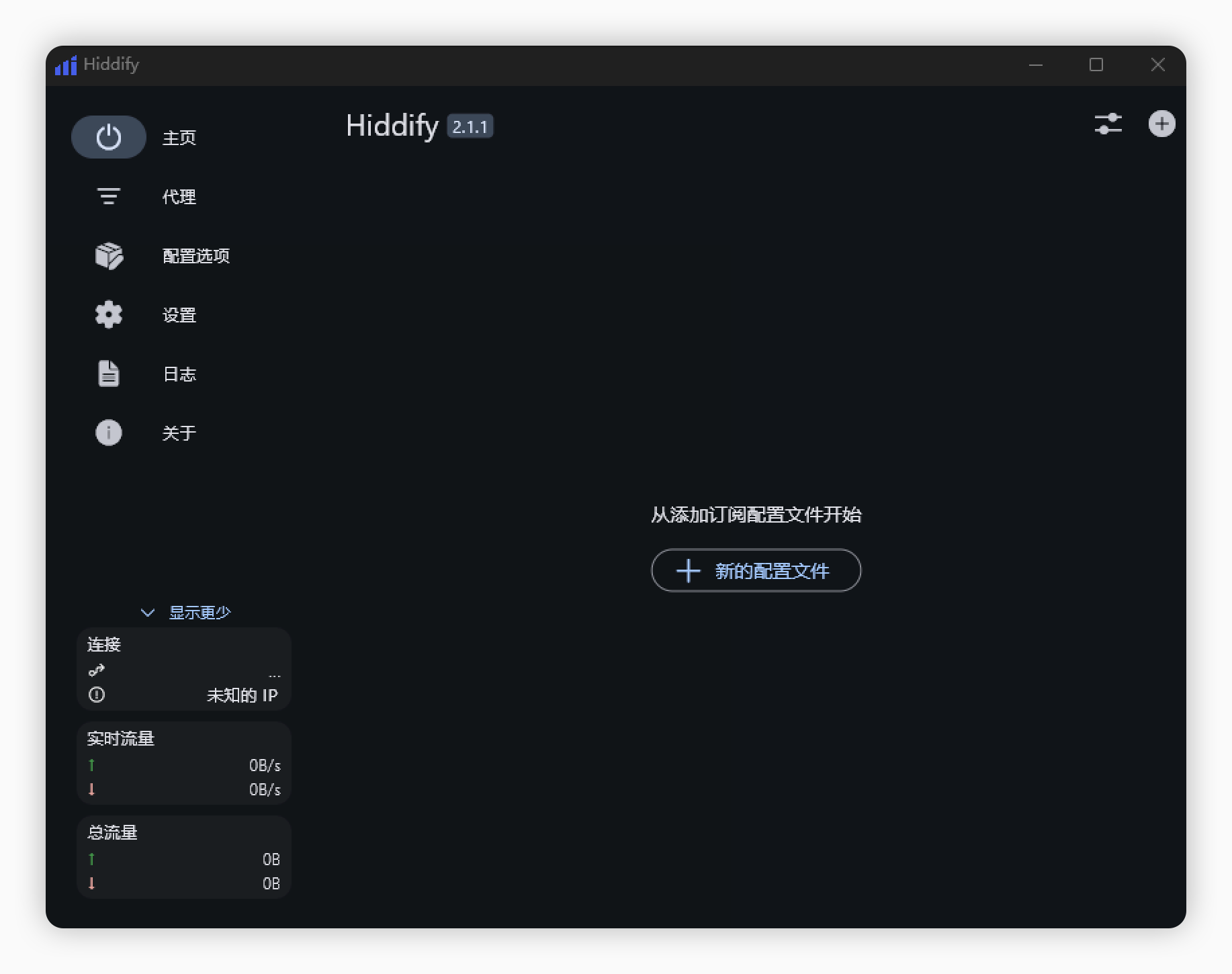Maximize the Hiddify window

click(x=1096, y=64)
